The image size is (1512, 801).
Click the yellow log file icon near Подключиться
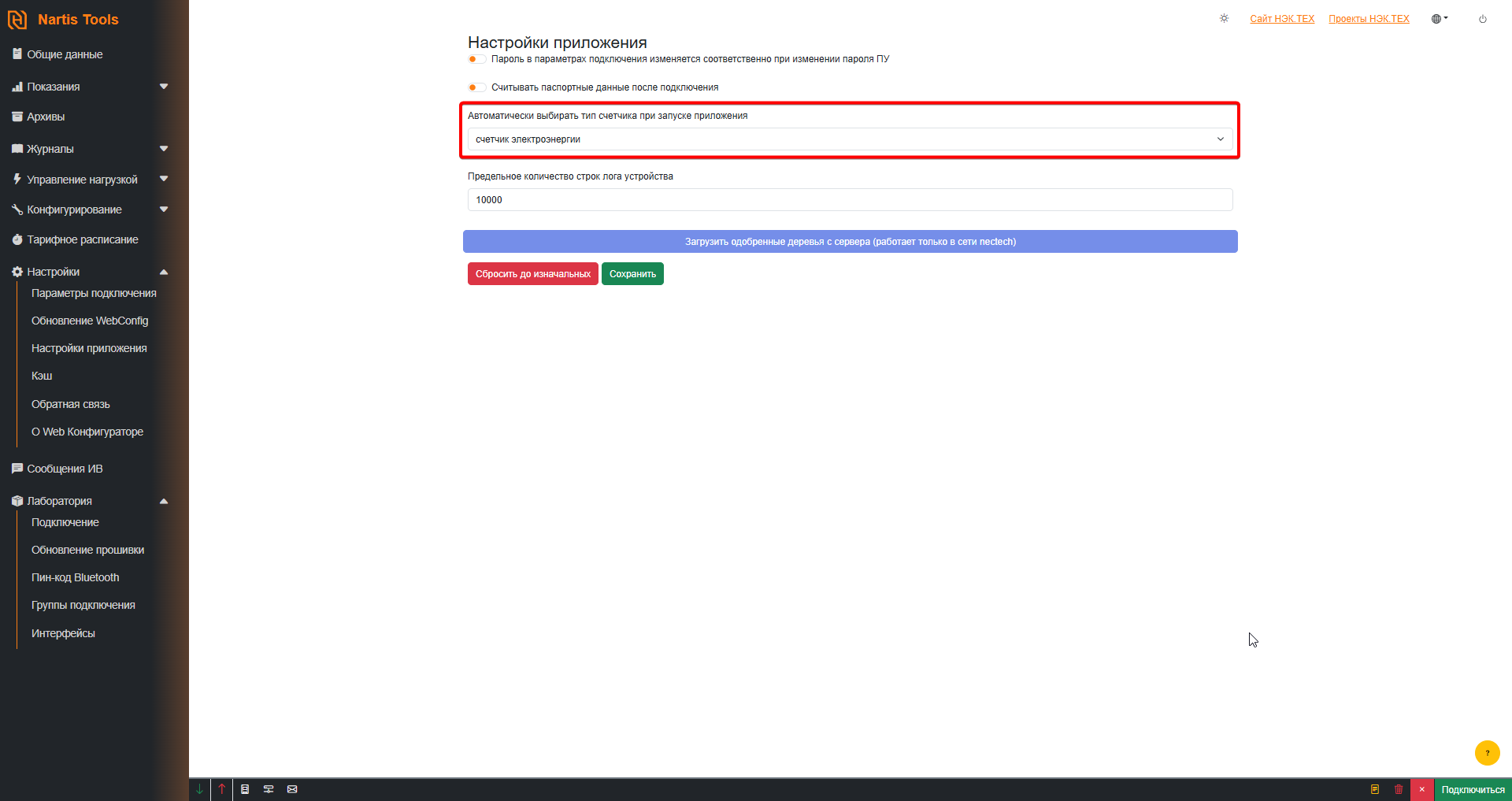pos(1376,788)
